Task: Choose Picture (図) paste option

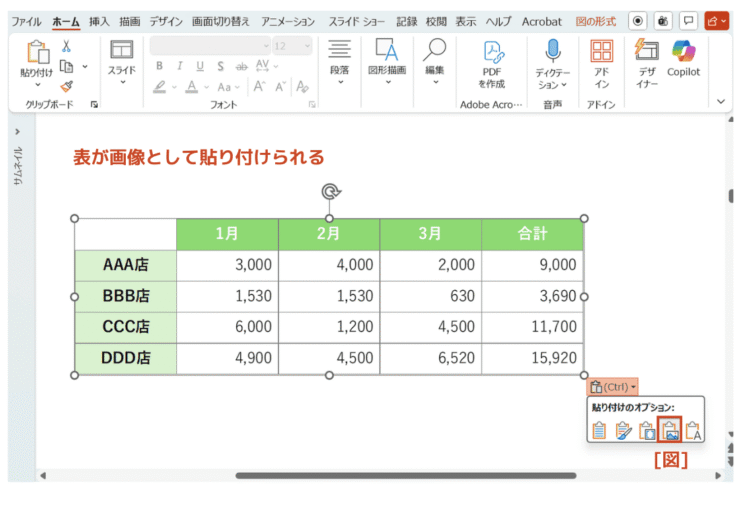Action: click(x=670, y=429)
